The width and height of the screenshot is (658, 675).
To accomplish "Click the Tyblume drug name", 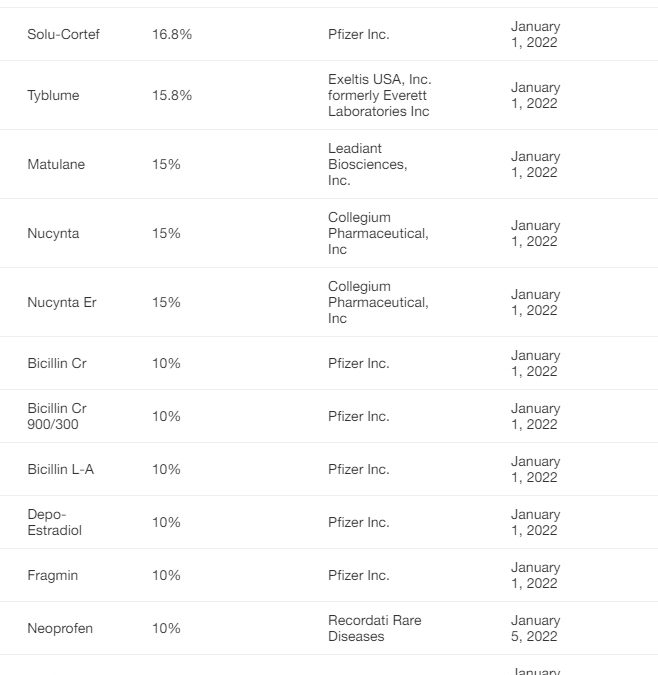I will tap(53, 96).
